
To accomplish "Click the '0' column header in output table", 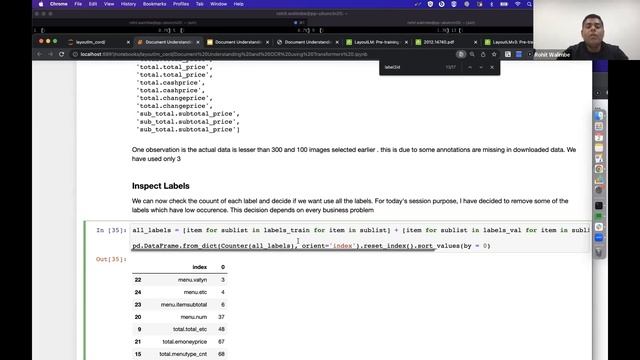I will pyautogui.click(x=223, y=267).
